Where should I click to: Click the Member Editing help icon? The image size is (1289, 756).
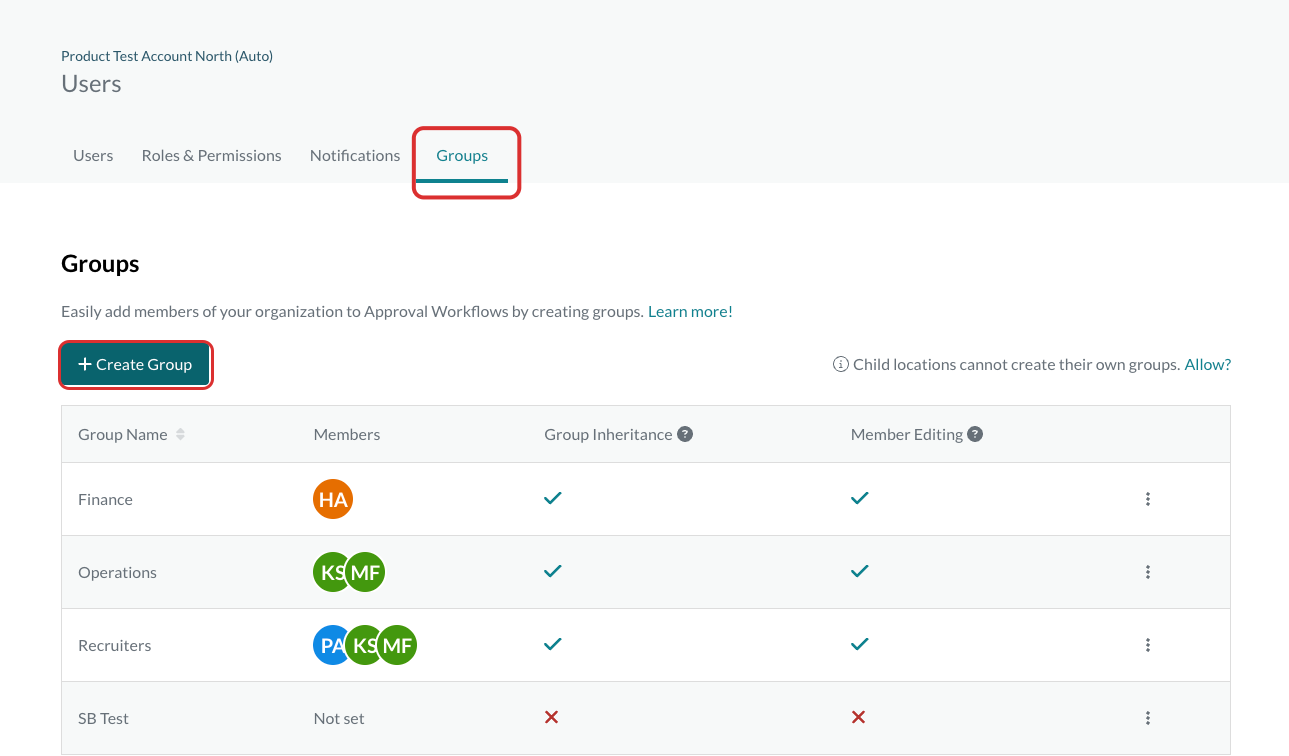(x=975, y=434)
